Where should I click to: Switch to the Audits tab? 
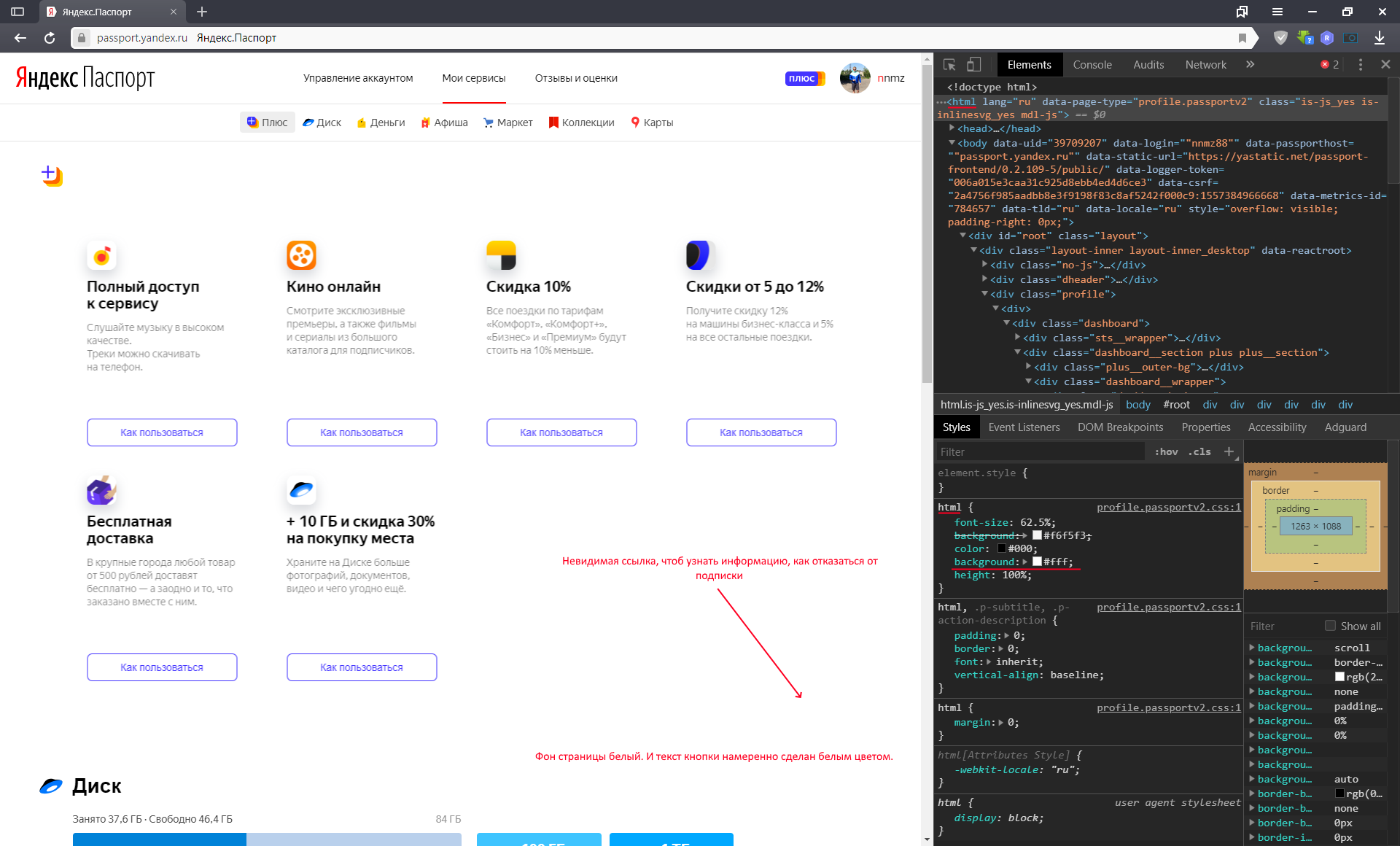1148,65
